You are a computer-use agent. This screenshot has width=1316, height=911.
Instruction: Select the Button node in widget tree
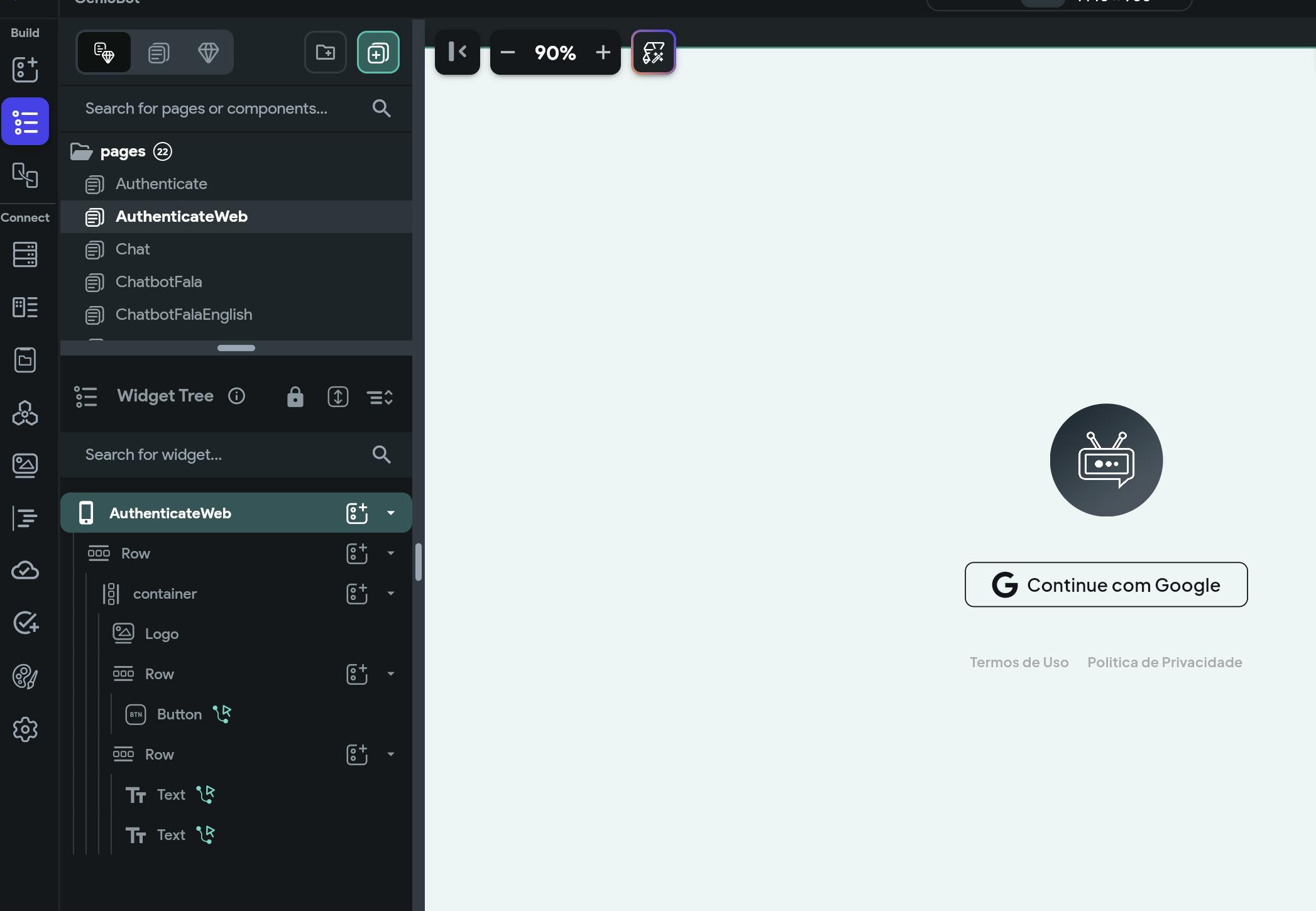coord(179,714)
